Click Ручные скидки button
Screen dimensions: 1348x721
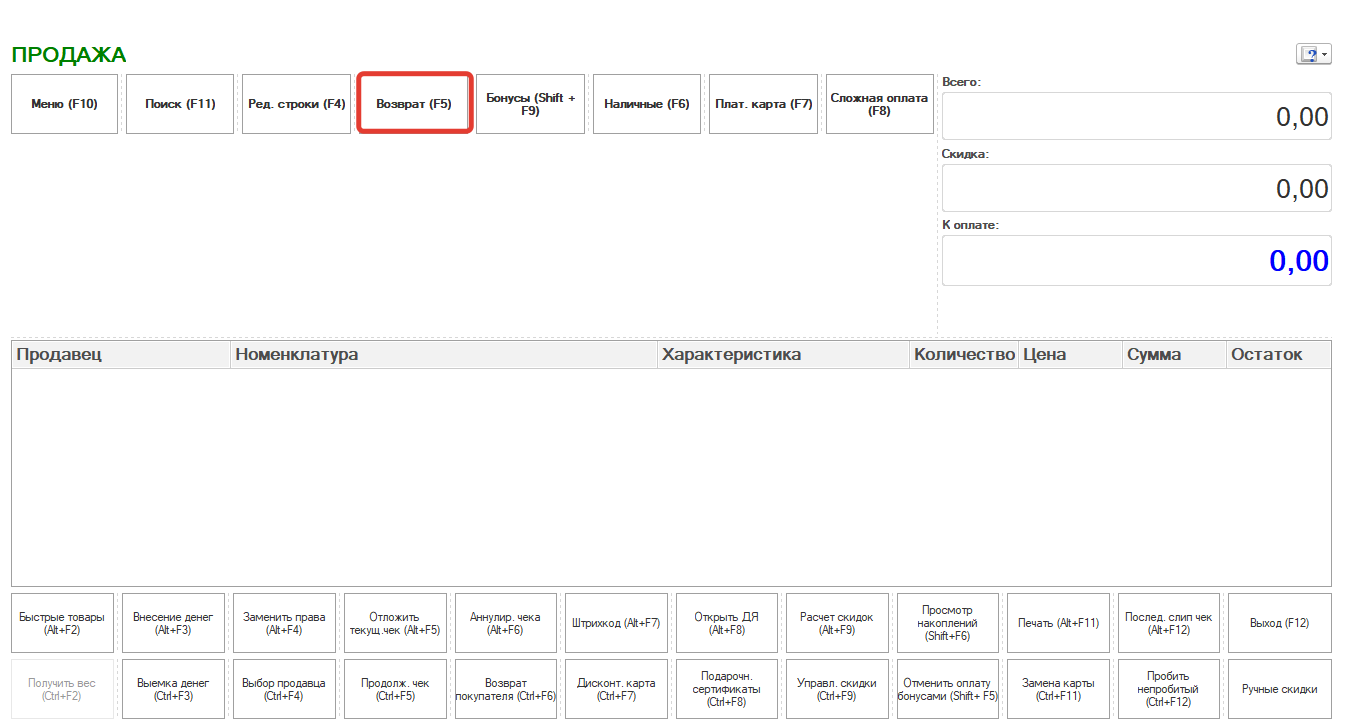[1279, 689]
